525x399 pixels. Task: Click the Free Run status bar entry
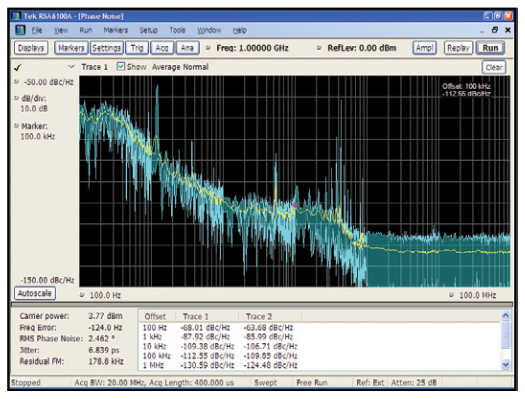coord(312,383)
